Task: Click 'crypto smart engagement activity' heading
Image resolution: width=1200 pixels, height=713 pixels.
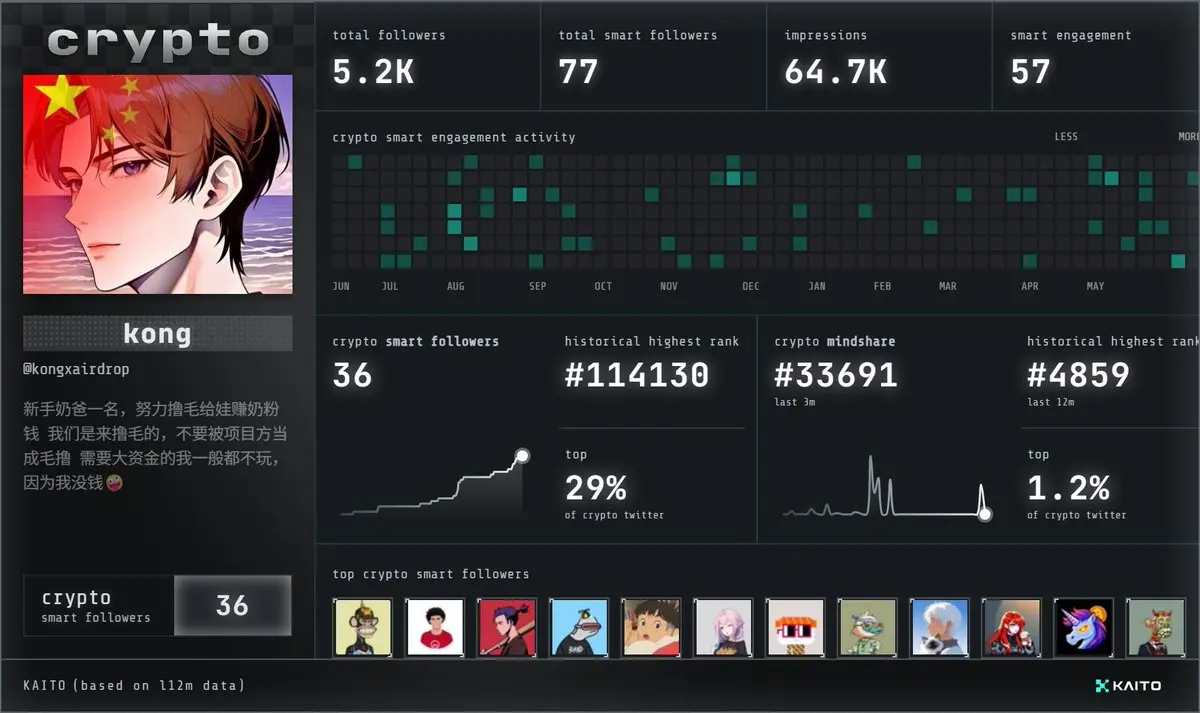Action: click(454, 137)
